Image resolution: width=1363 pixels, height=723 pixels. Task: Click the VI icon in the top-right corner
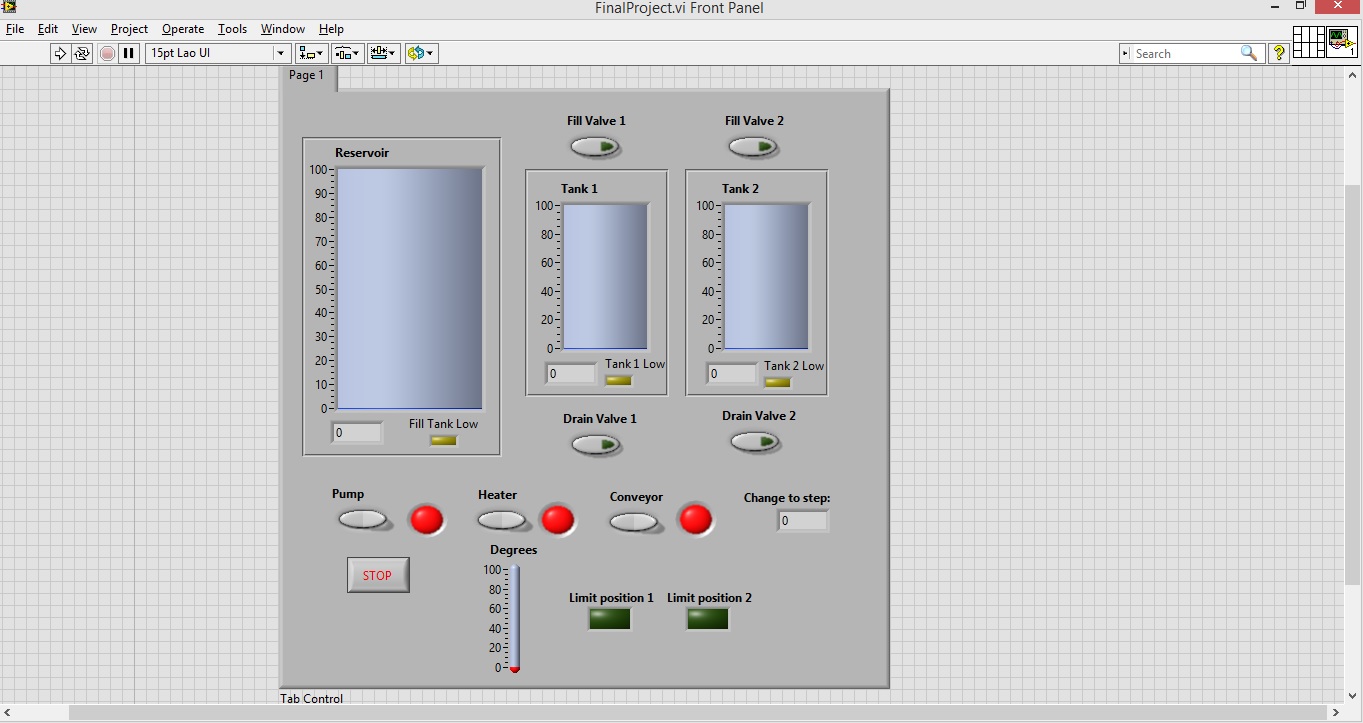click(x=1341, y=43)
